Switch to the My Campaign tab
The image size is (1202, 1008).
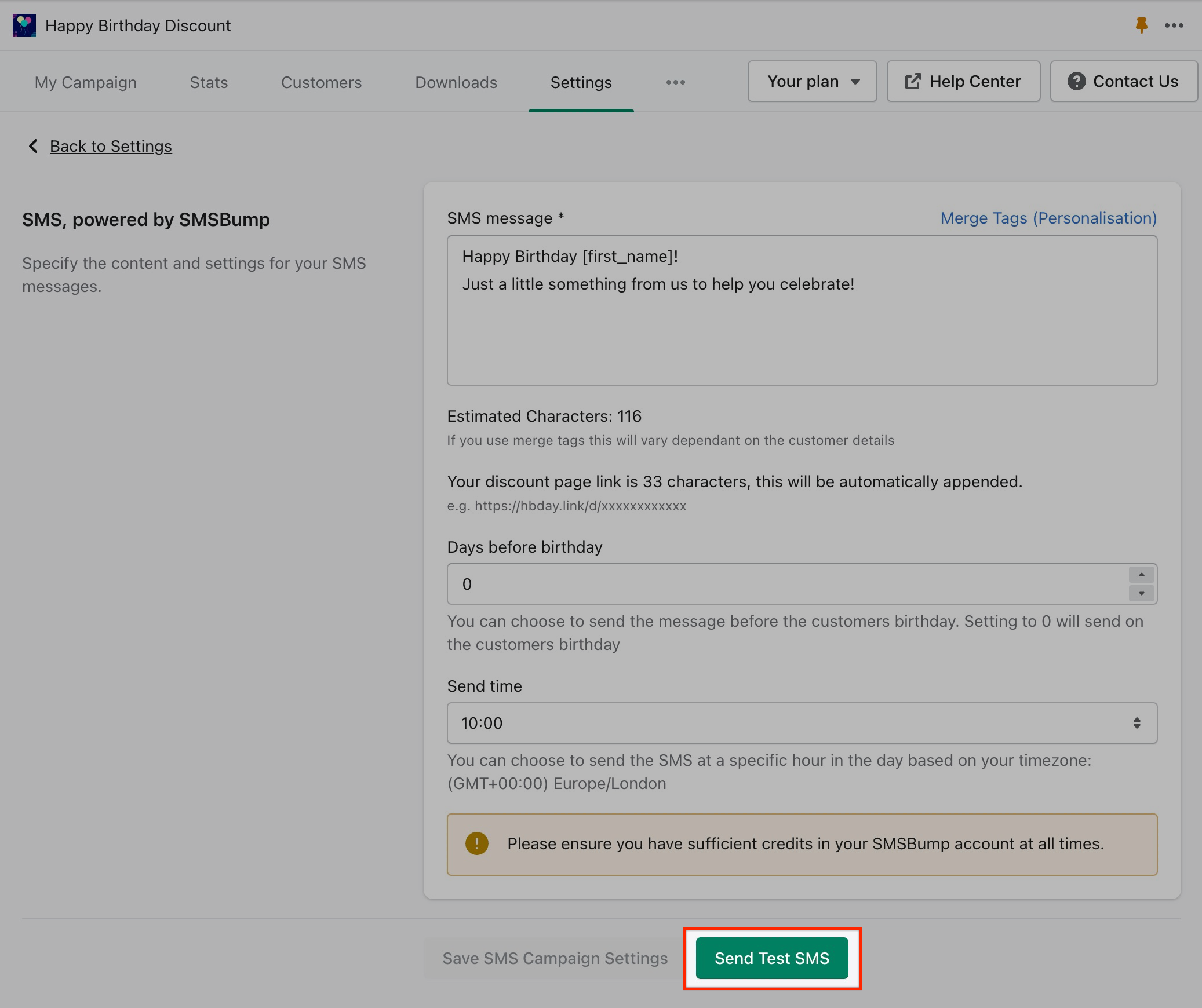(x=86, y=82)
